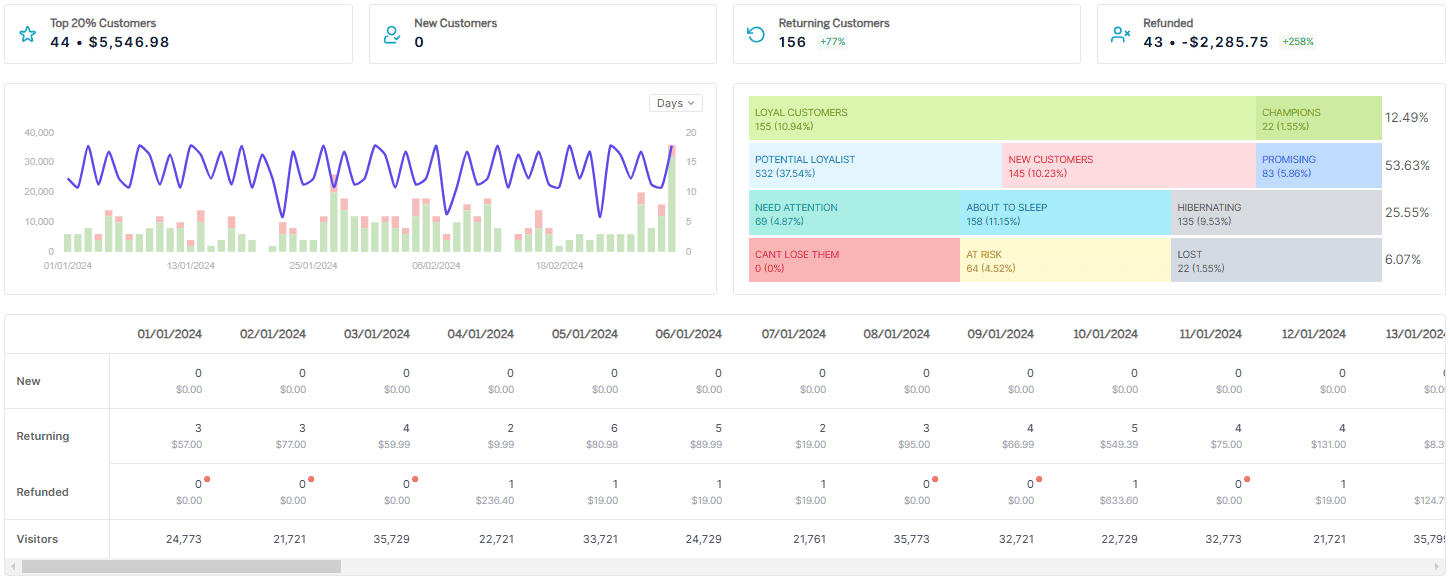Click the 44 • $5,546.98 top customers value

point(110,42)
